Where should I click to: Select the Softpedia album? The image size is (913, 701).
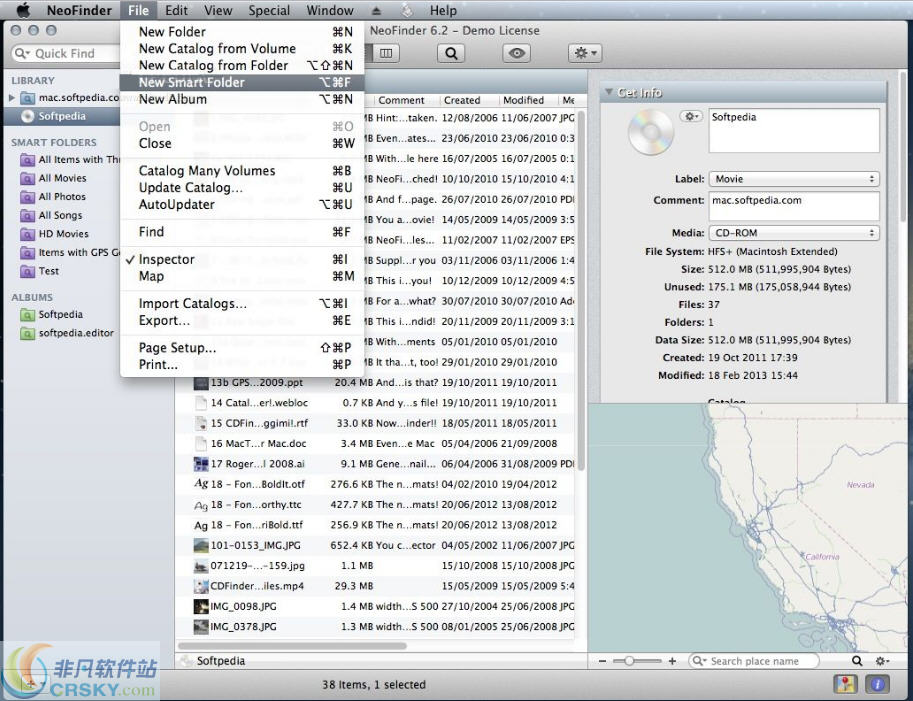click(60, 314)
